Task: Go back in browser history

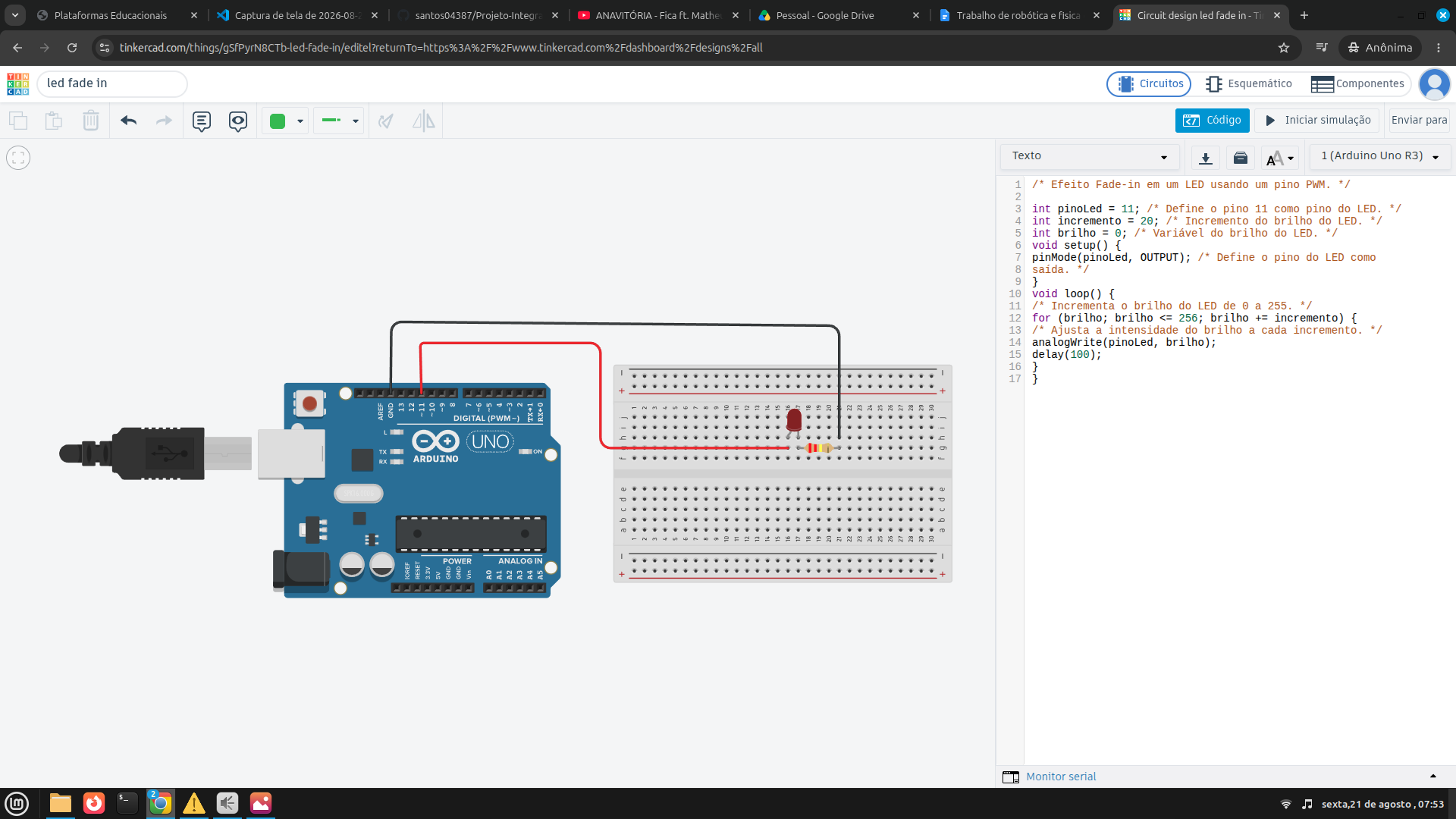Action: (17, 48)
